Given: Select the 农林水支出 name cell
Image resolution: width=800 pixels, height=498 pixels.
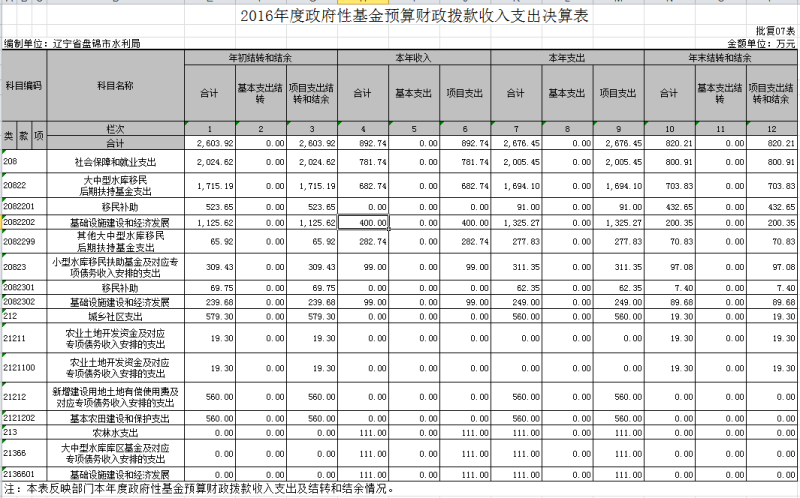Looking at the screenshot, I should coord(115,432).
